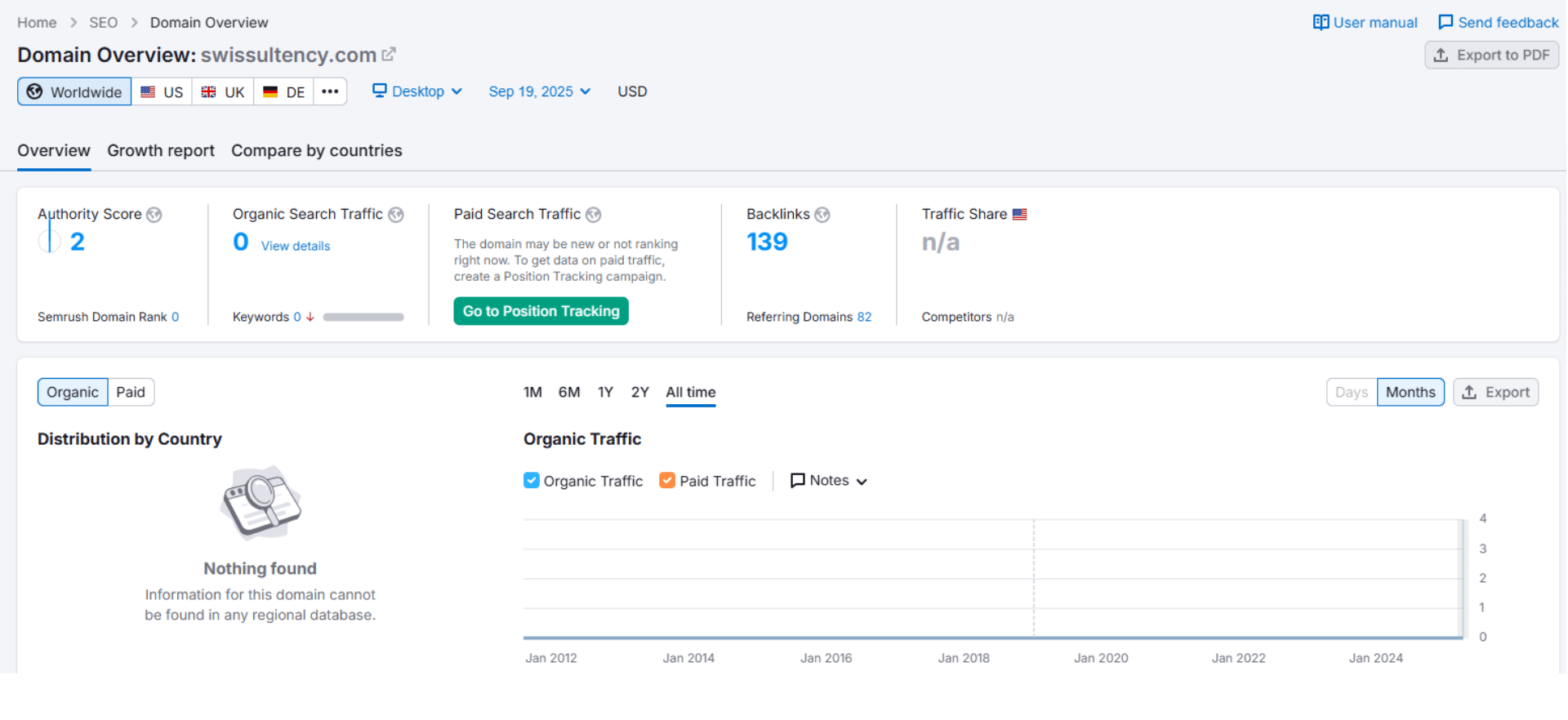Select Days chart granularity
The image size is (1568, 720).
tap(1352, 392)
